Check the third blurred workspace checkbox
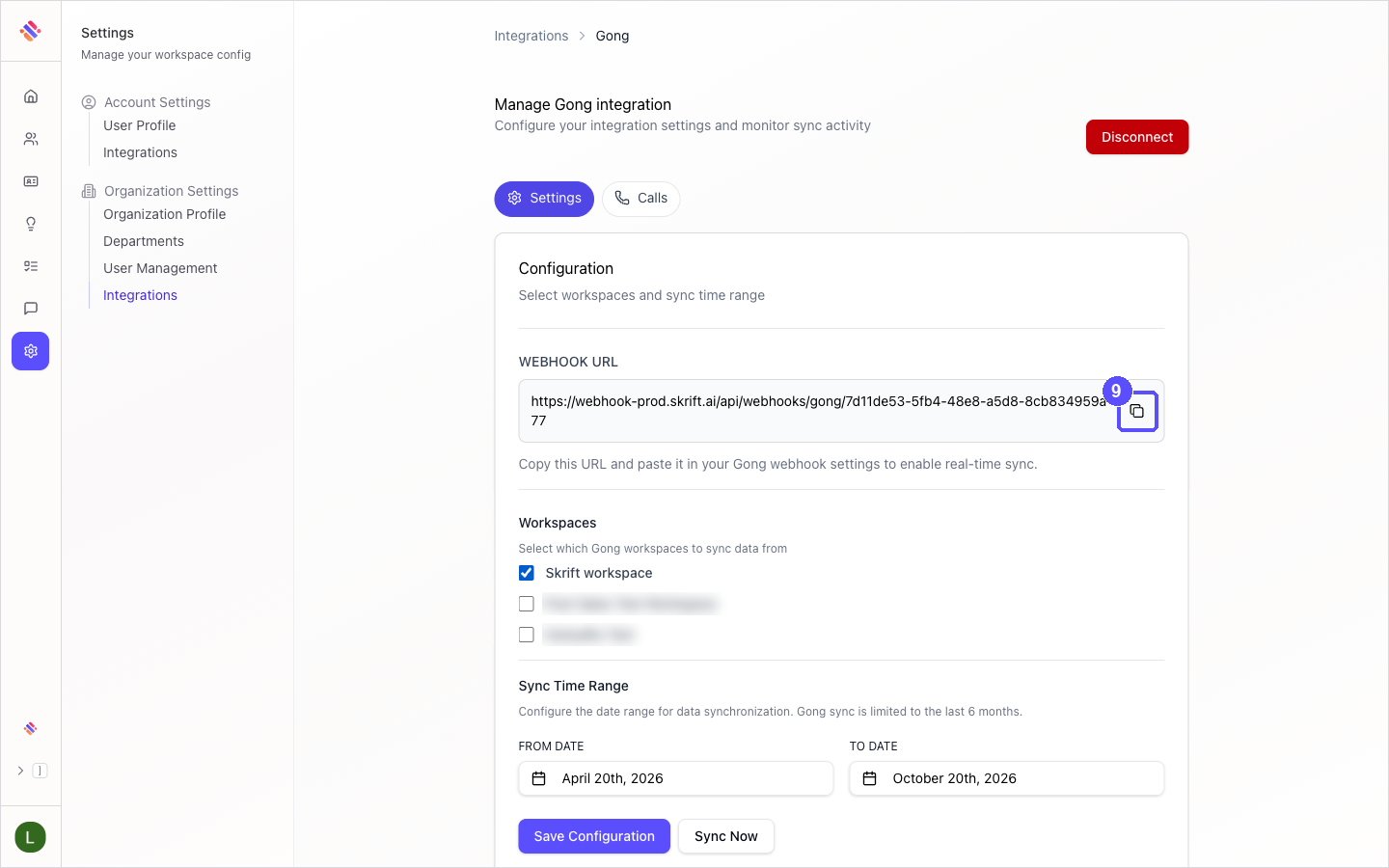The image size is (1389, 868). pos(527,635)
